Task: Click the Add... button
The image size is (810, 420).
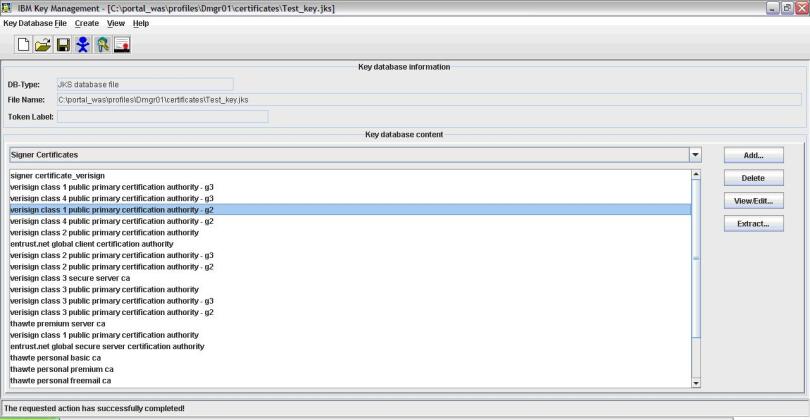Action: tap(754, 155)
